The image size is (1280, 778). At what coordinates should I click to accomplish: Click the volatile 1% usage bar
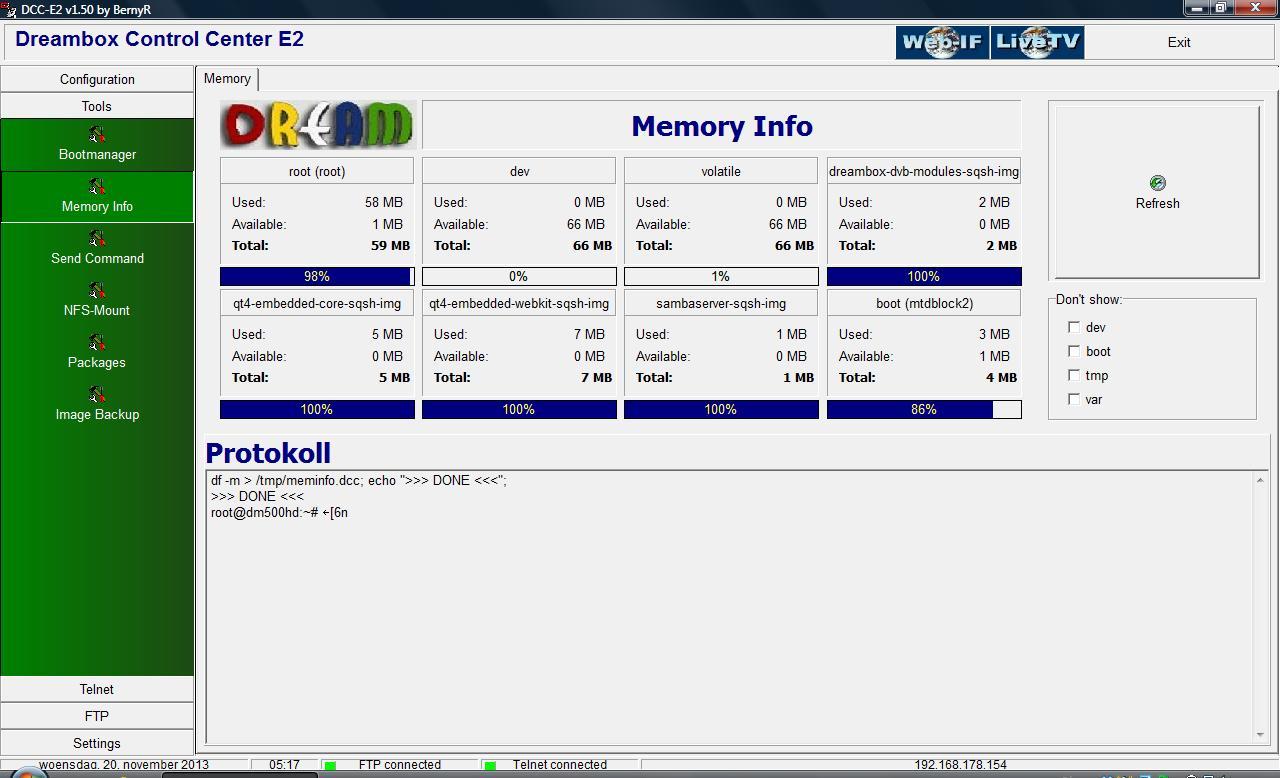click(721, 276)
